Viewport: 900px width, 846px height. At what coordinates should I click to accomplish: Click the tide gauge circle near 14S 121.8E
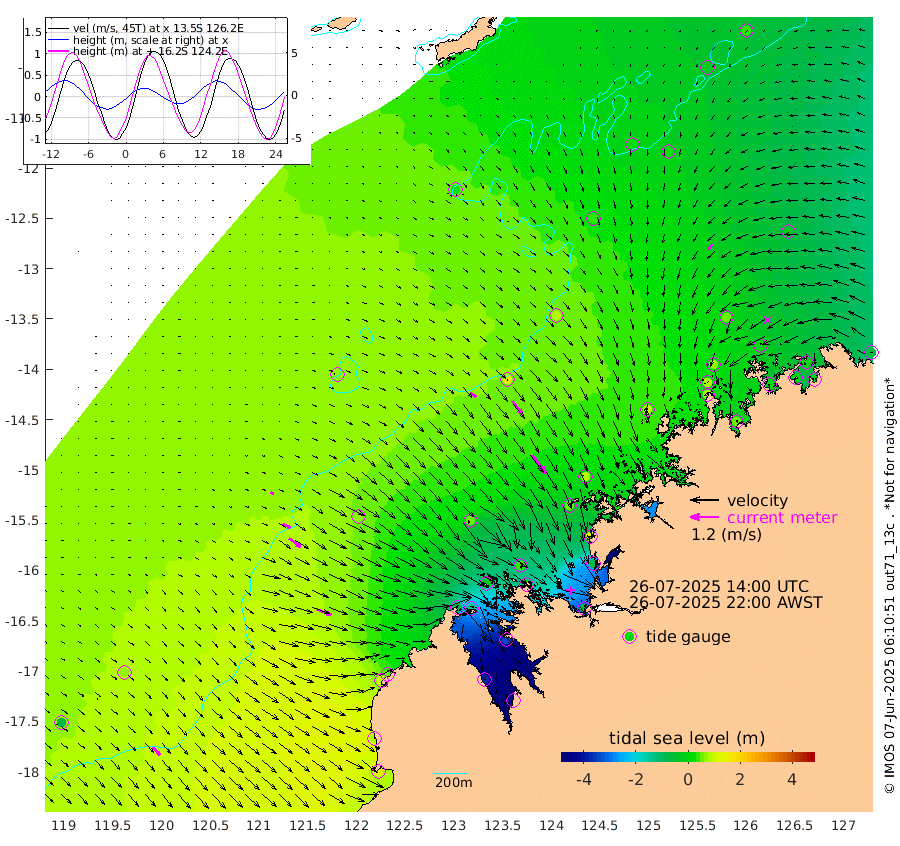[x=338, y=374]
